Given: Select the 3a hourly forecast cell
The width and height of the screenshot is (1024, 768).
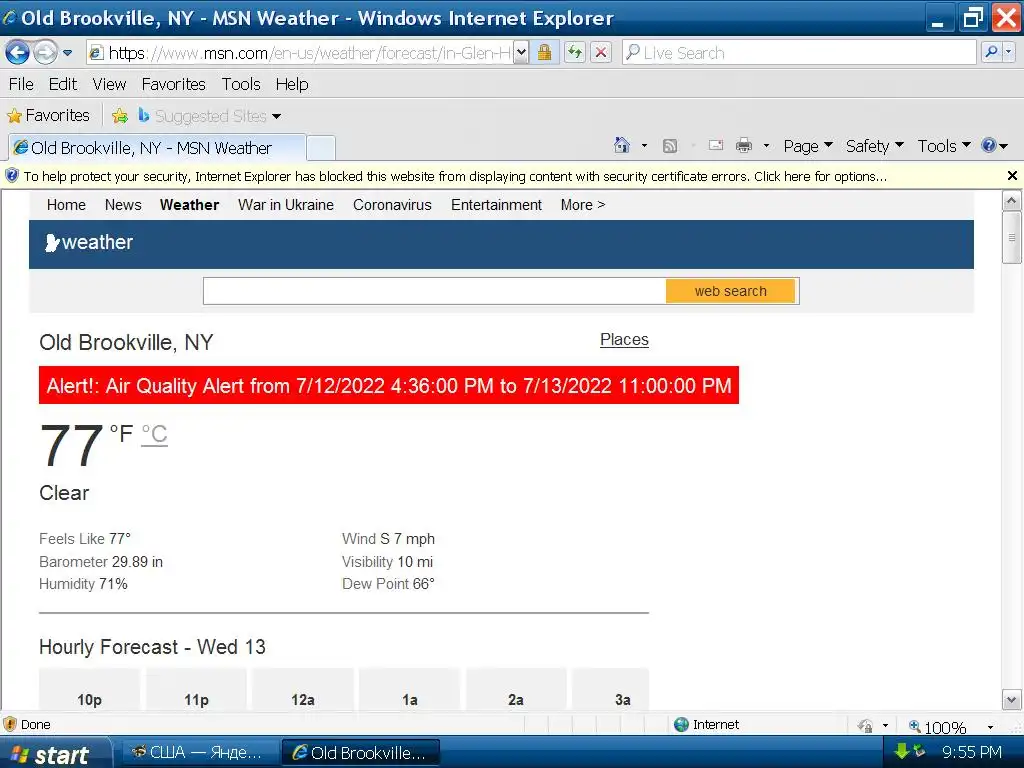Looking at the screenshot, I should [611, 691].
